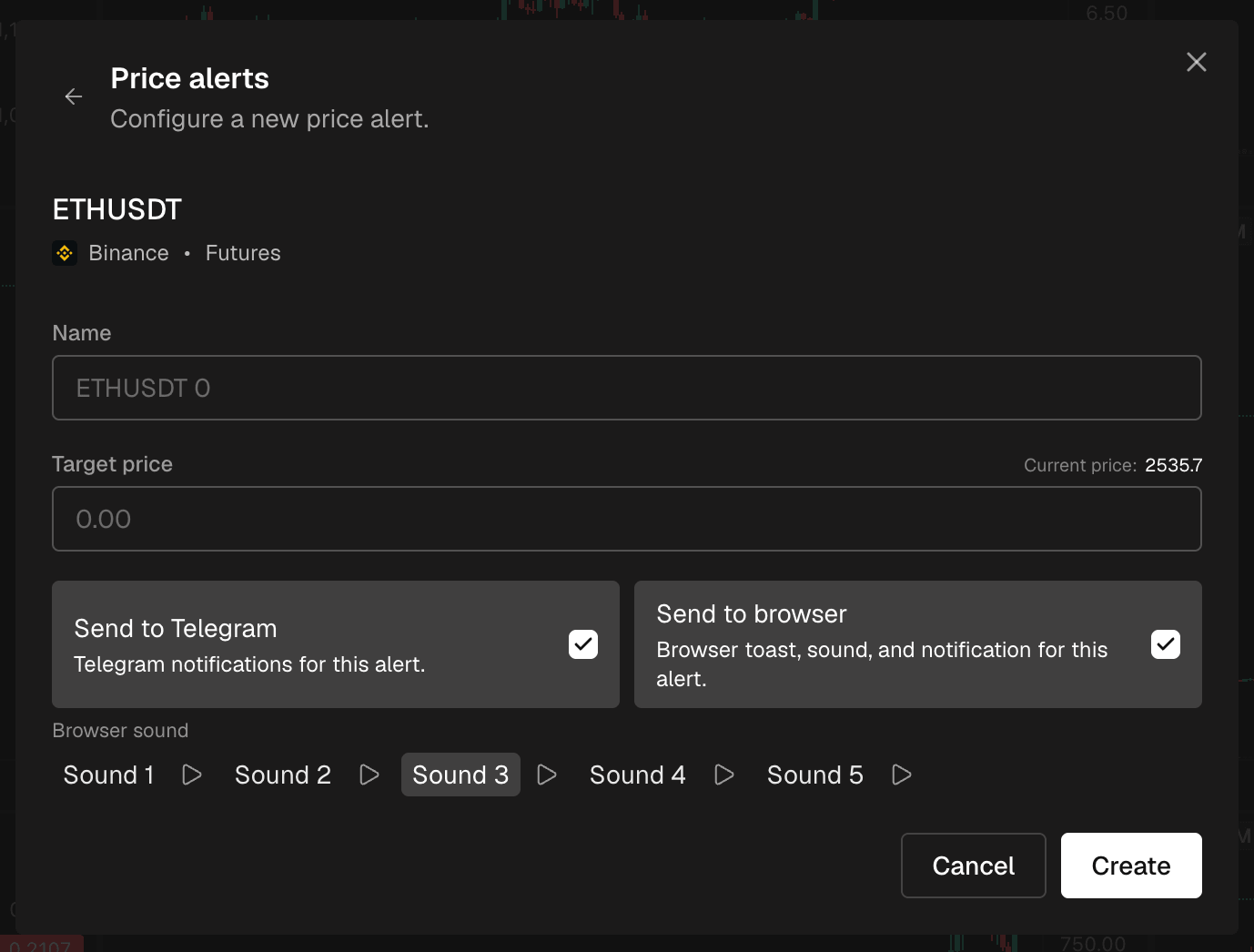Select Sound 2 option
This screenshot has height=952, width=1254.
pos(283,775)
